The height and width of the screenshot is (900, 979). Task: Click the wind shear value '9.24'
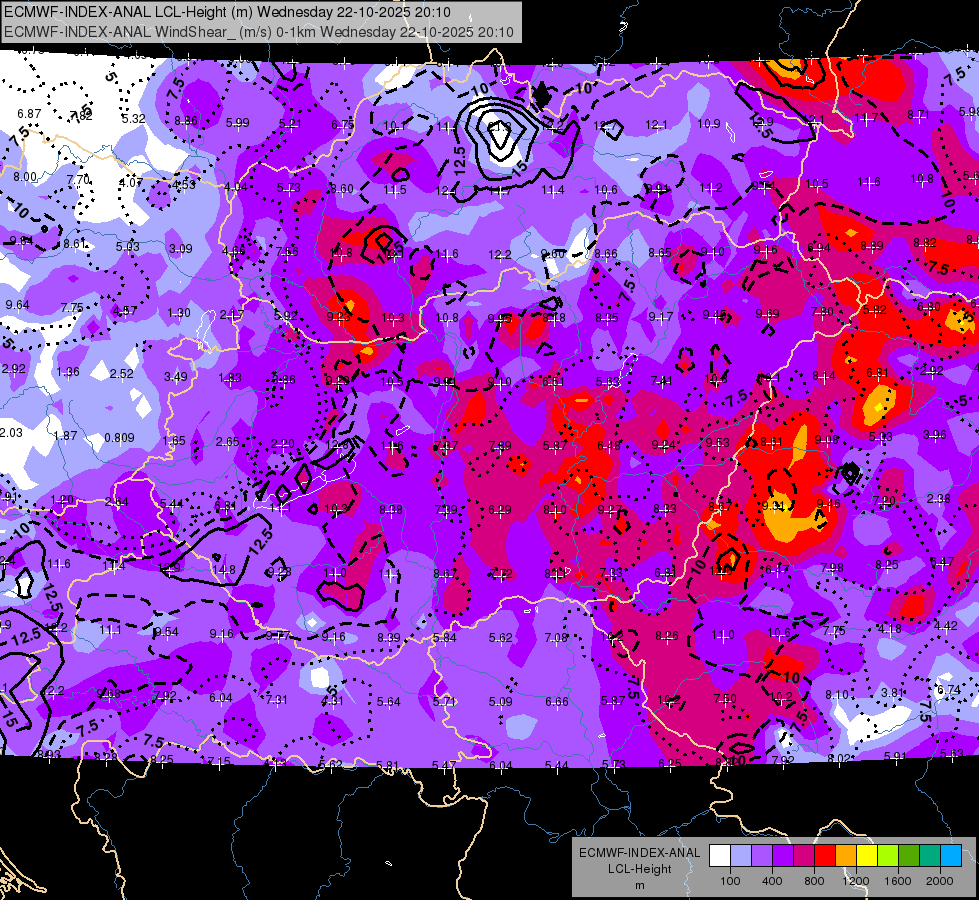point(663,444)
